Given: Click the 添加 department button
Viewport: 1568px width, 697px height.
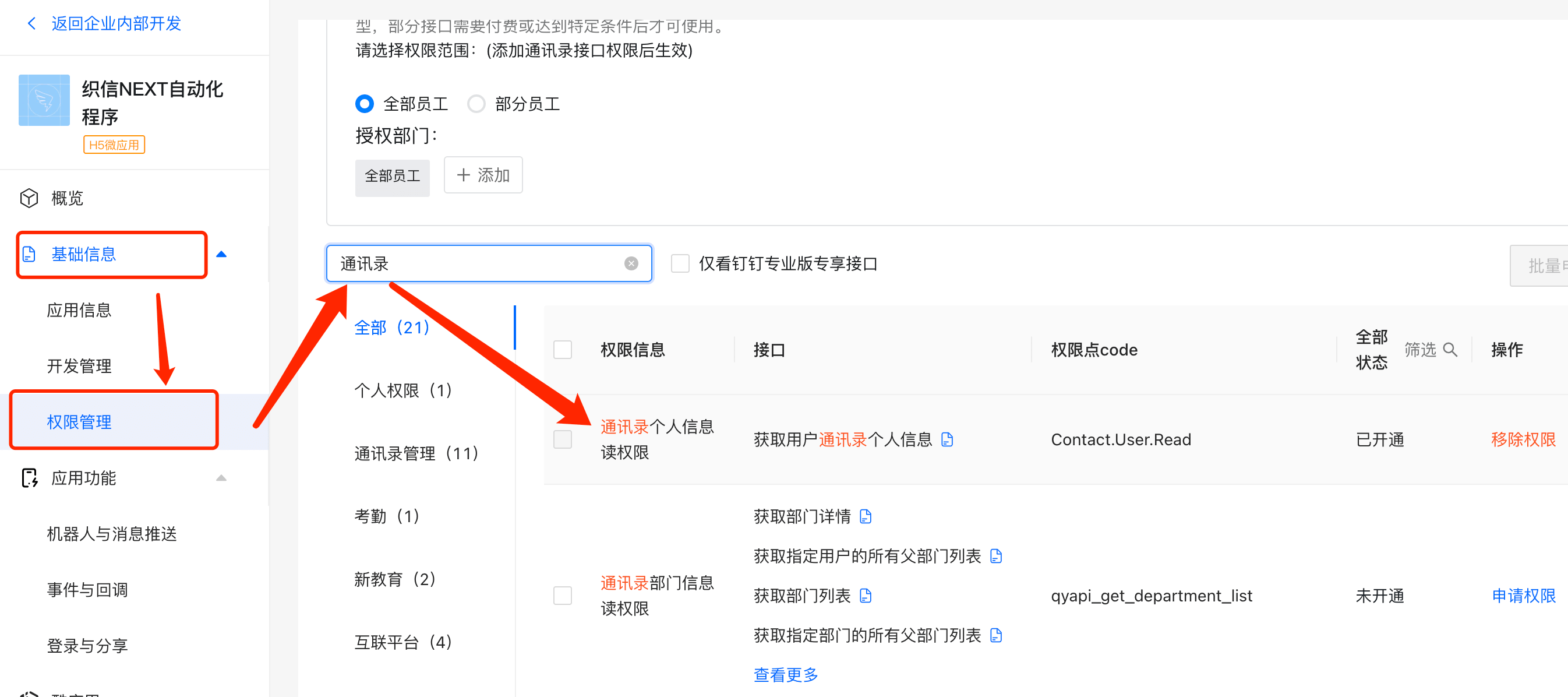Looking at the screenshot, I should tap(483, 175).
